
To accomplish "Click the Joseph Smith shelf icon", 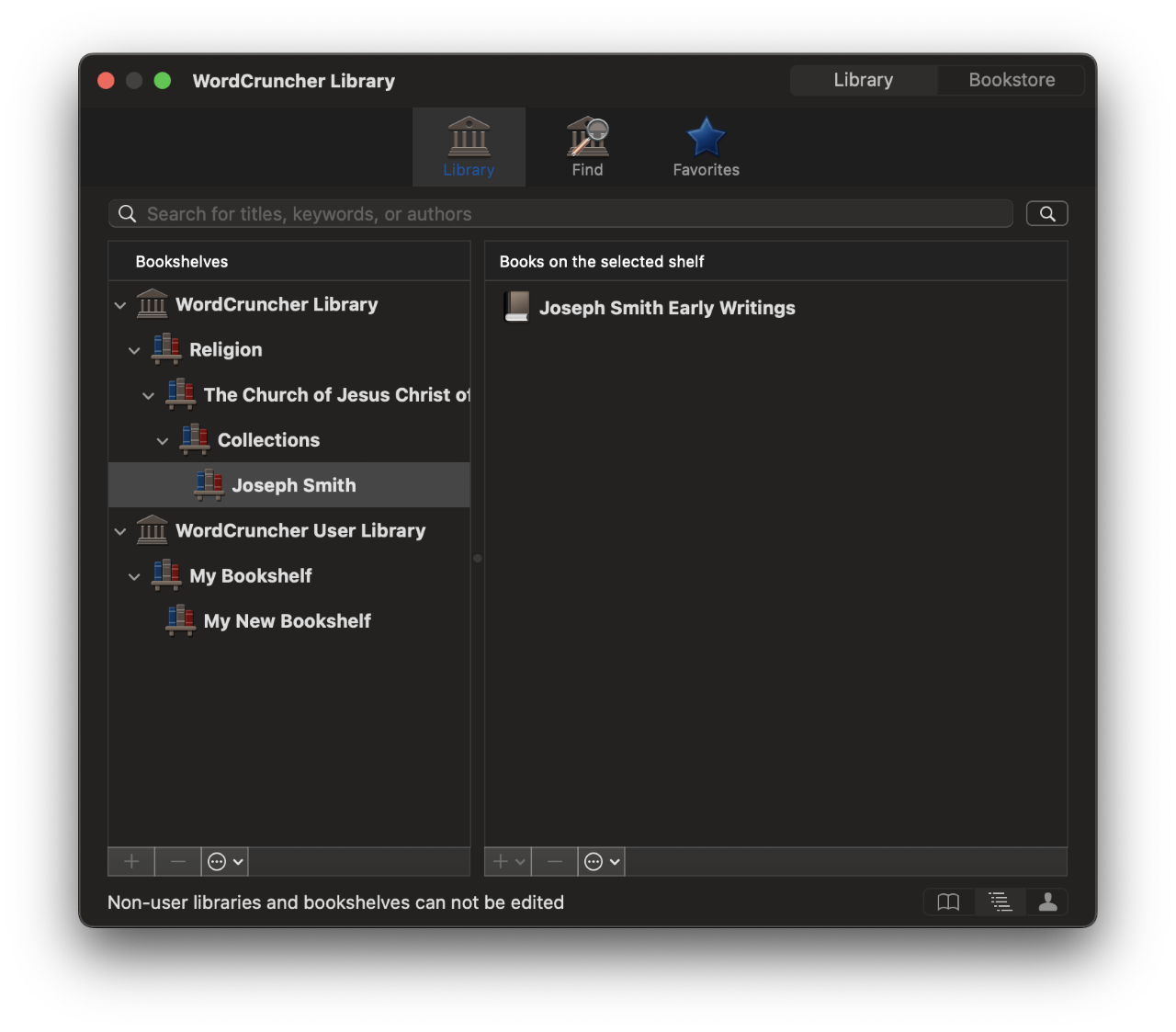I will pyautogui.click(x=209, y=483).
